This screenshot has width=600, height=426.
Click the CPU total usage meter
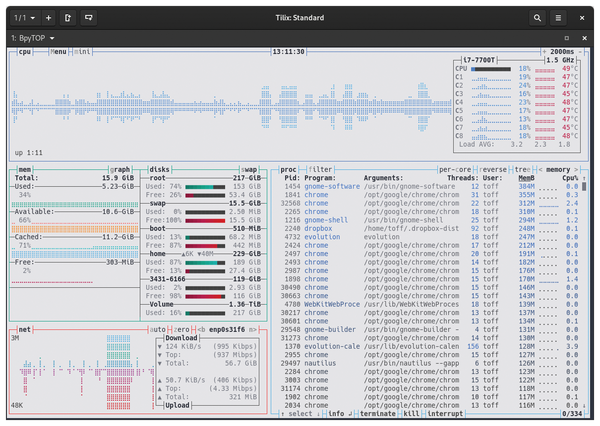(491, 69)
